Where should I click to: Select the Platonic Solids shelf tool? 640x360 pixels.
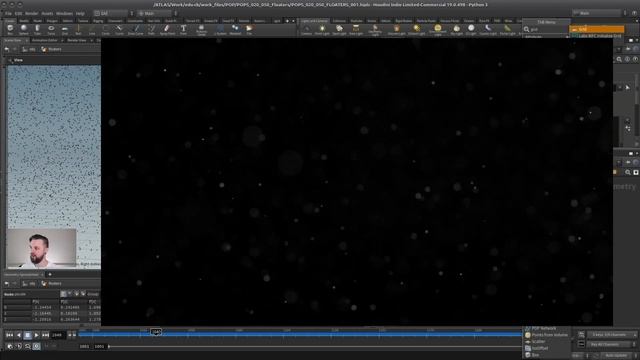[x=201, y=30]
